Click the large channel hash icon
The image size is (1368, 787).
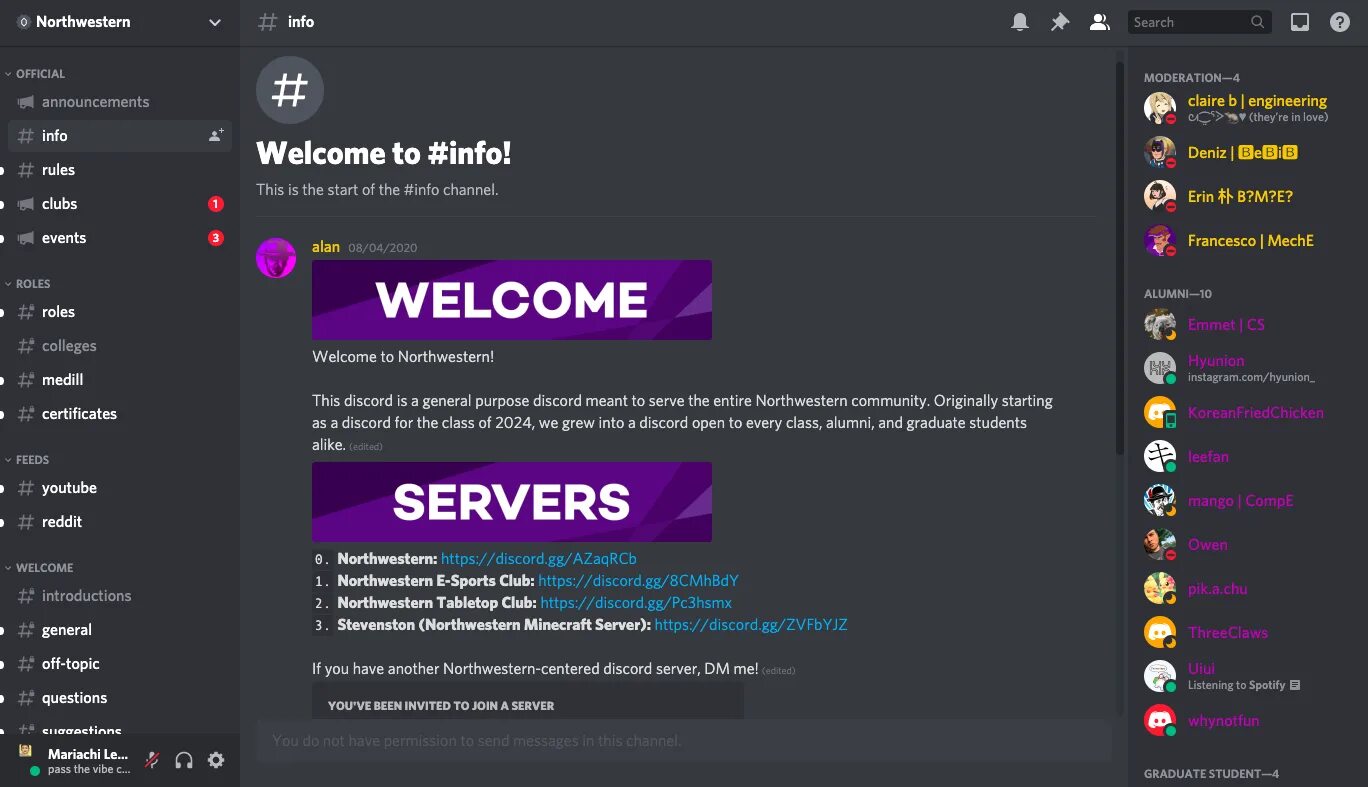(290, 90)
